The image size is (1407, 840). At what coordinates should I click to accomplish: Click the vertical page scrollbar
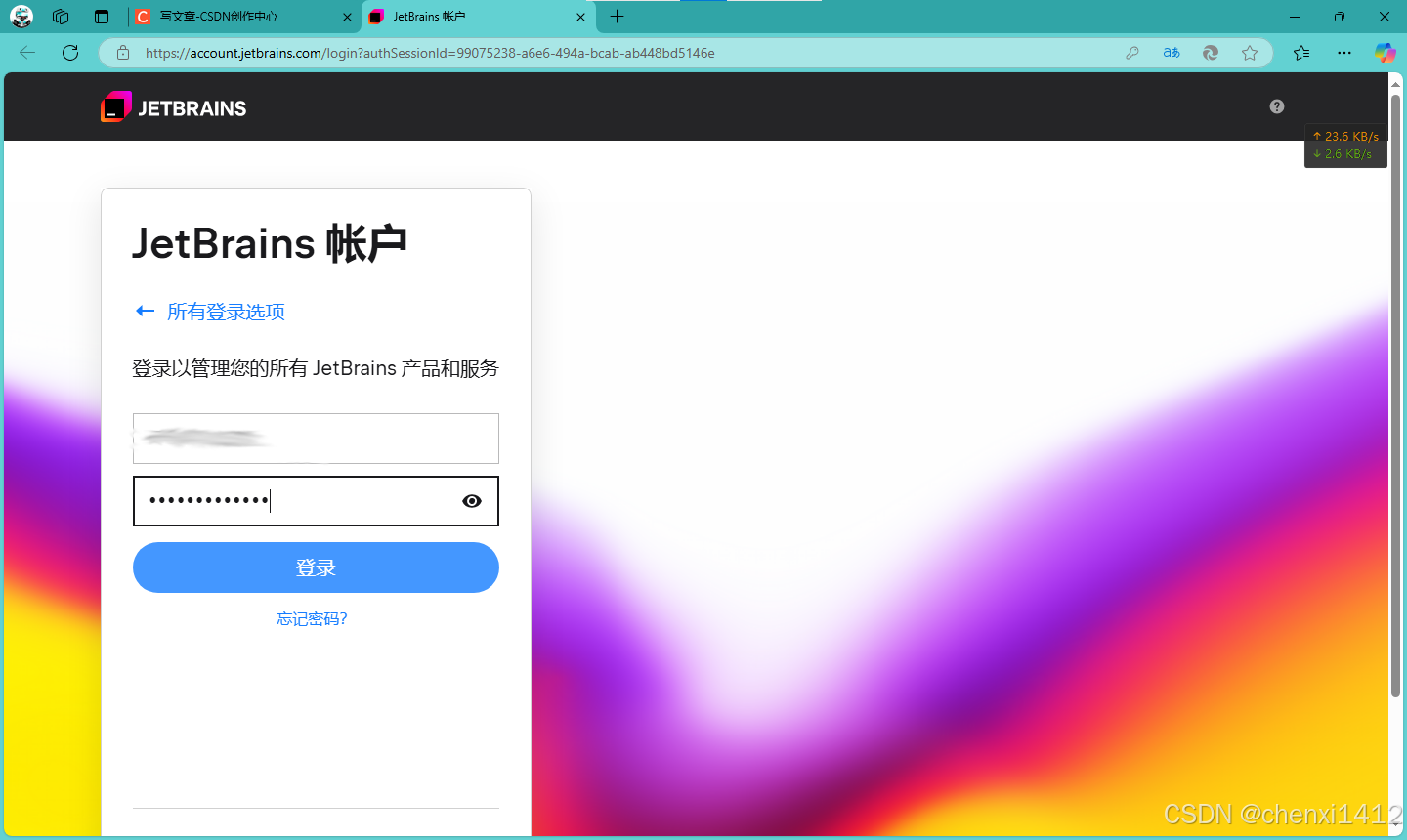[1396, 396]
